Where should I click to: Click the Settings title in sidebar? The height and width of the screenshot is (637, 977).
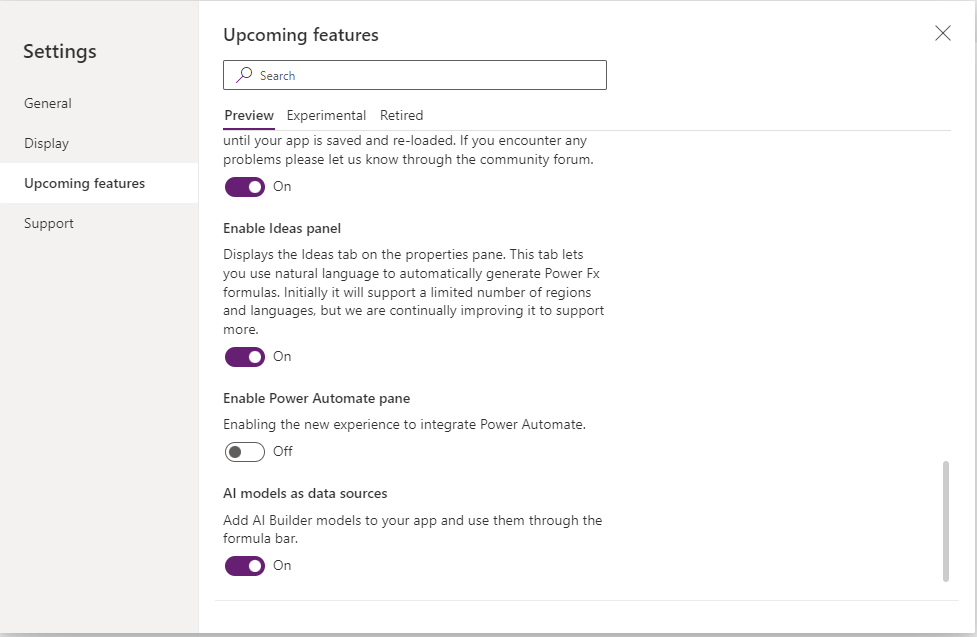click(x=60, y=51)
